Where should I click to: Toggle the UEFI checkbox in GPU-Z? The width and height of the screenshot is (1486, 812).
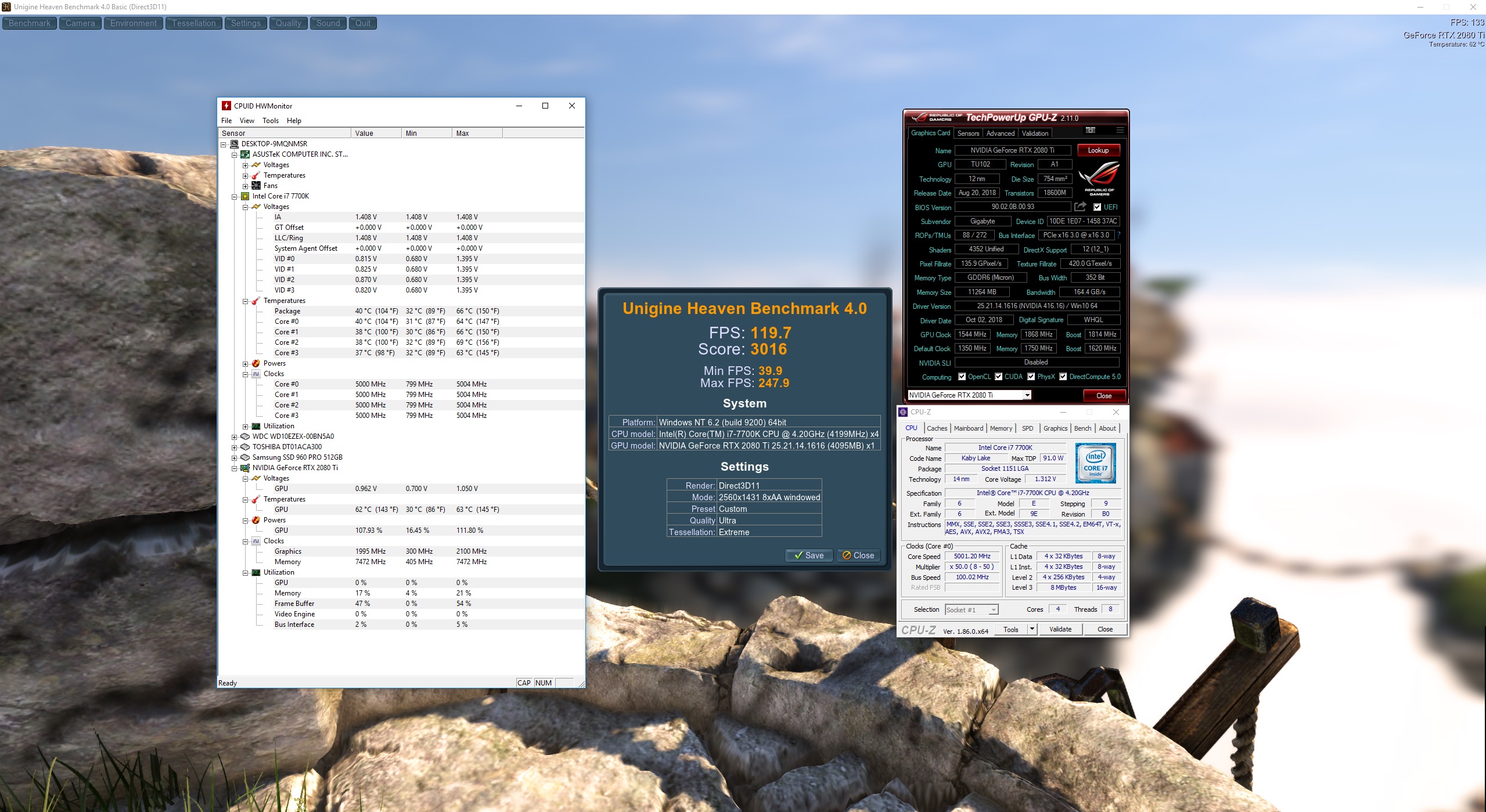[x=1097, y=207]
